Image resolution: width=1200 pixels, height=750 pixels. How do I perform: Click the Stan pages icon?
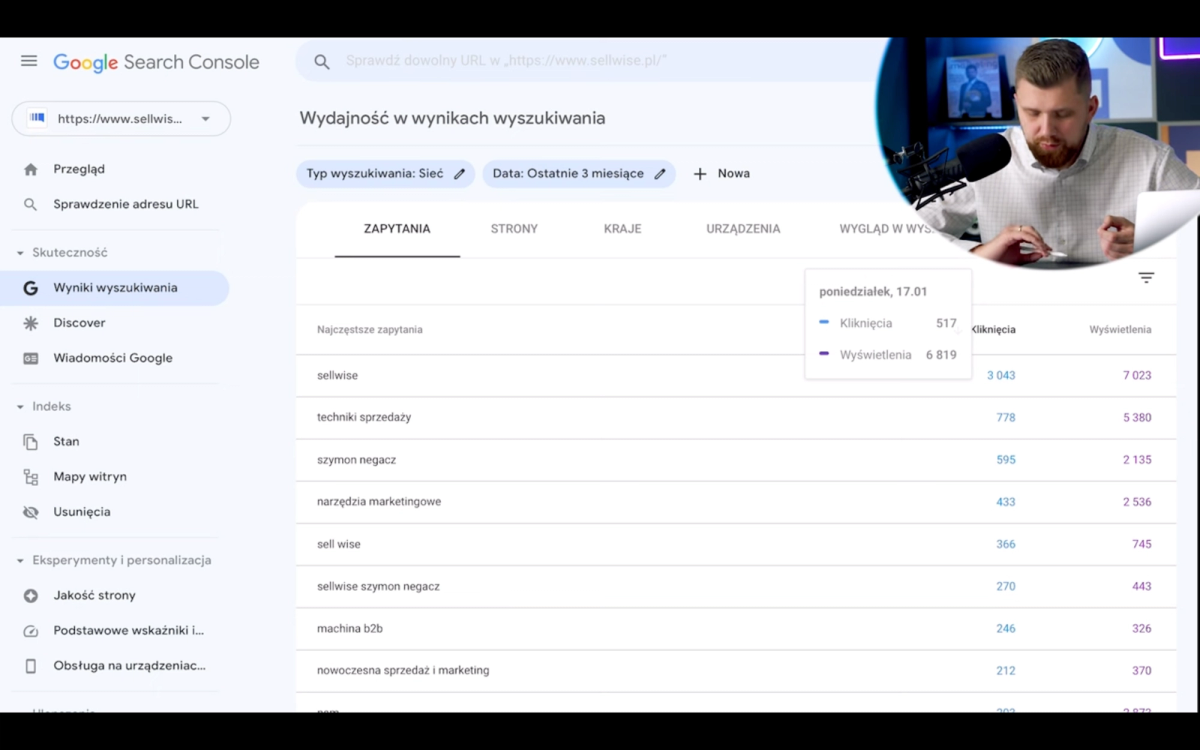(x=31, y=442)
